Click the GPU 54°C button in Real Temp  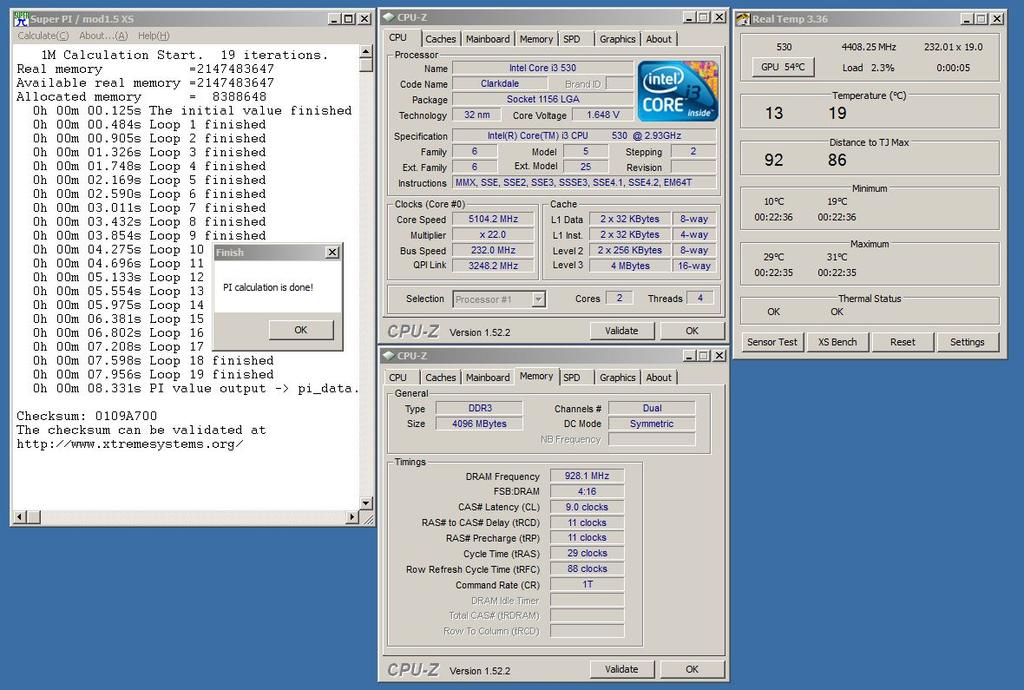tap(783, 67)
